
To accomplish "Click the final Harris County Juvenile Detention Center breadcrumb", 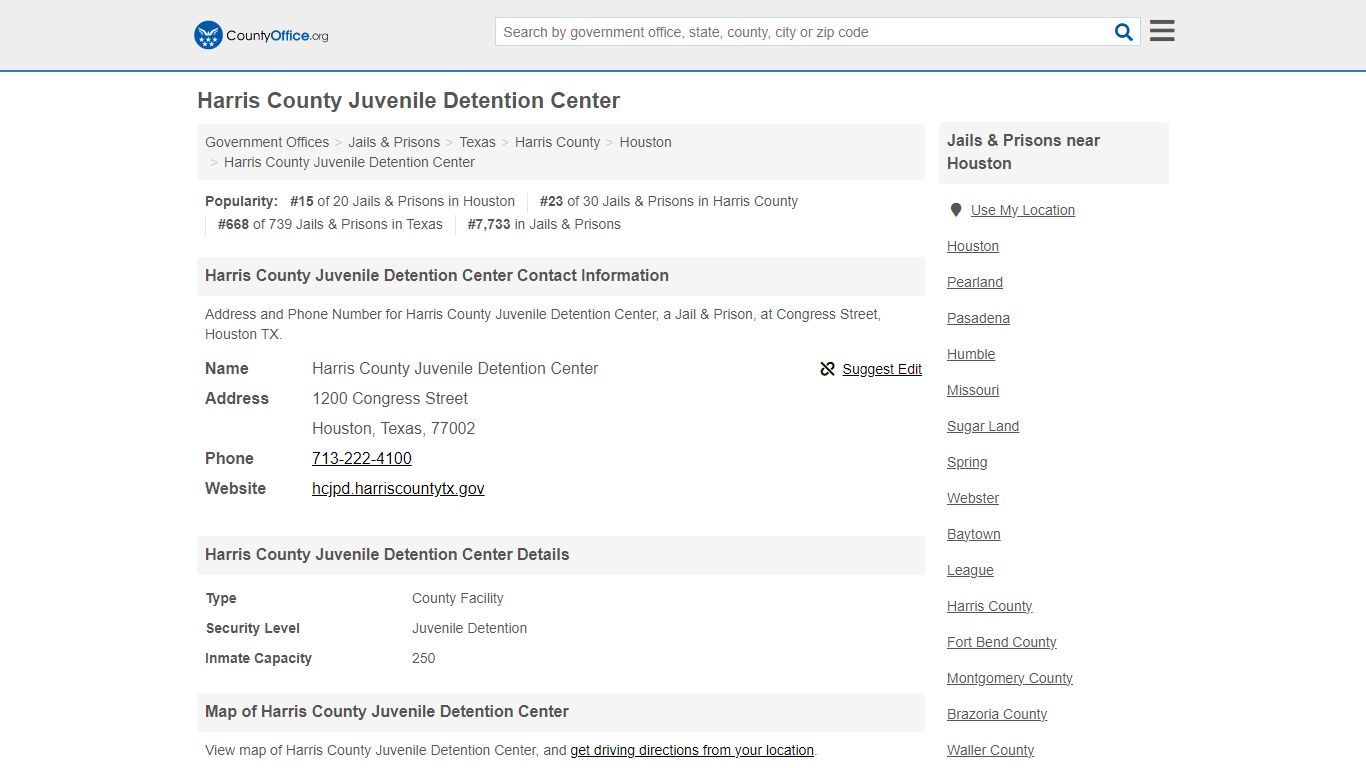I will 349,162.
